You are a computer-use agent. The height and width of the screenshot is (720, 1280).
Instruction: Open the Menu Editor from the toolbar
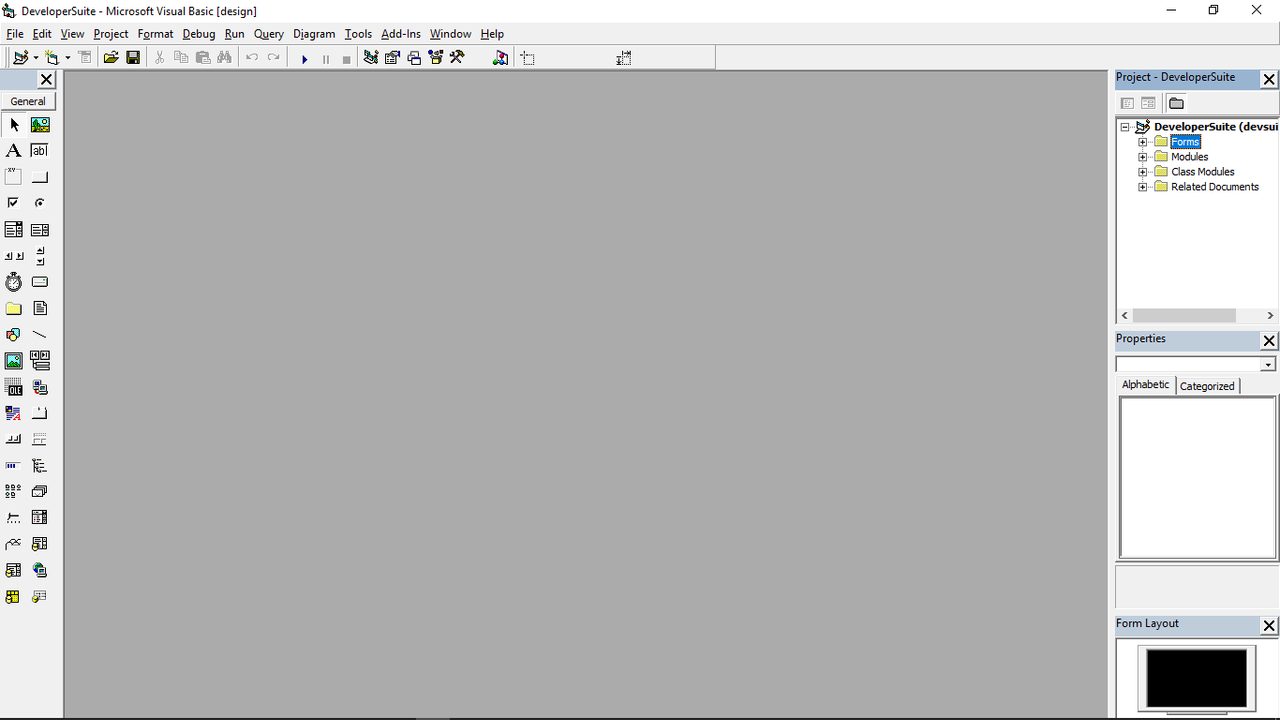point(85,58)
